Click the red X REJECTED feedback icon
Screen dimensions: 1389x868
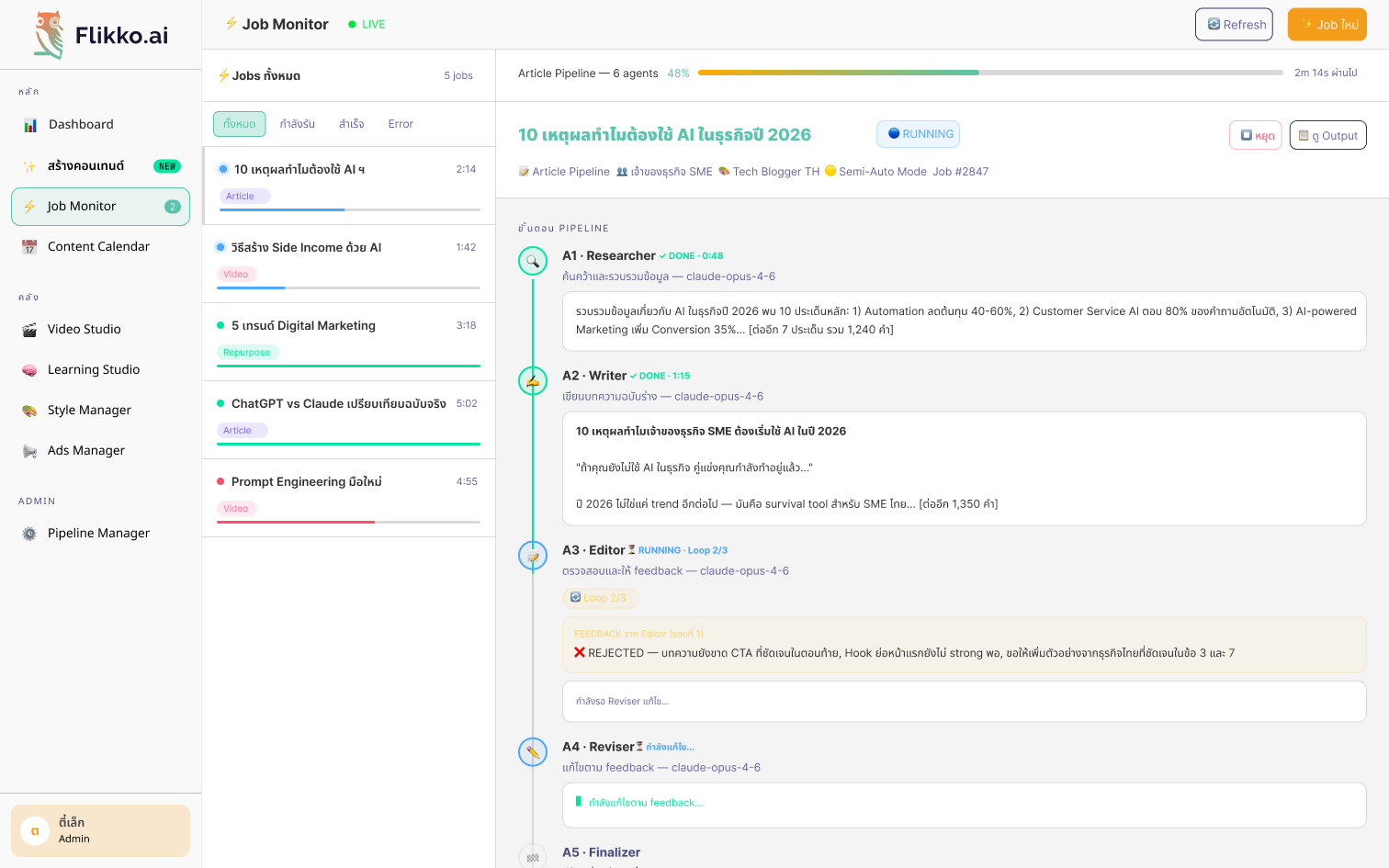580,653
